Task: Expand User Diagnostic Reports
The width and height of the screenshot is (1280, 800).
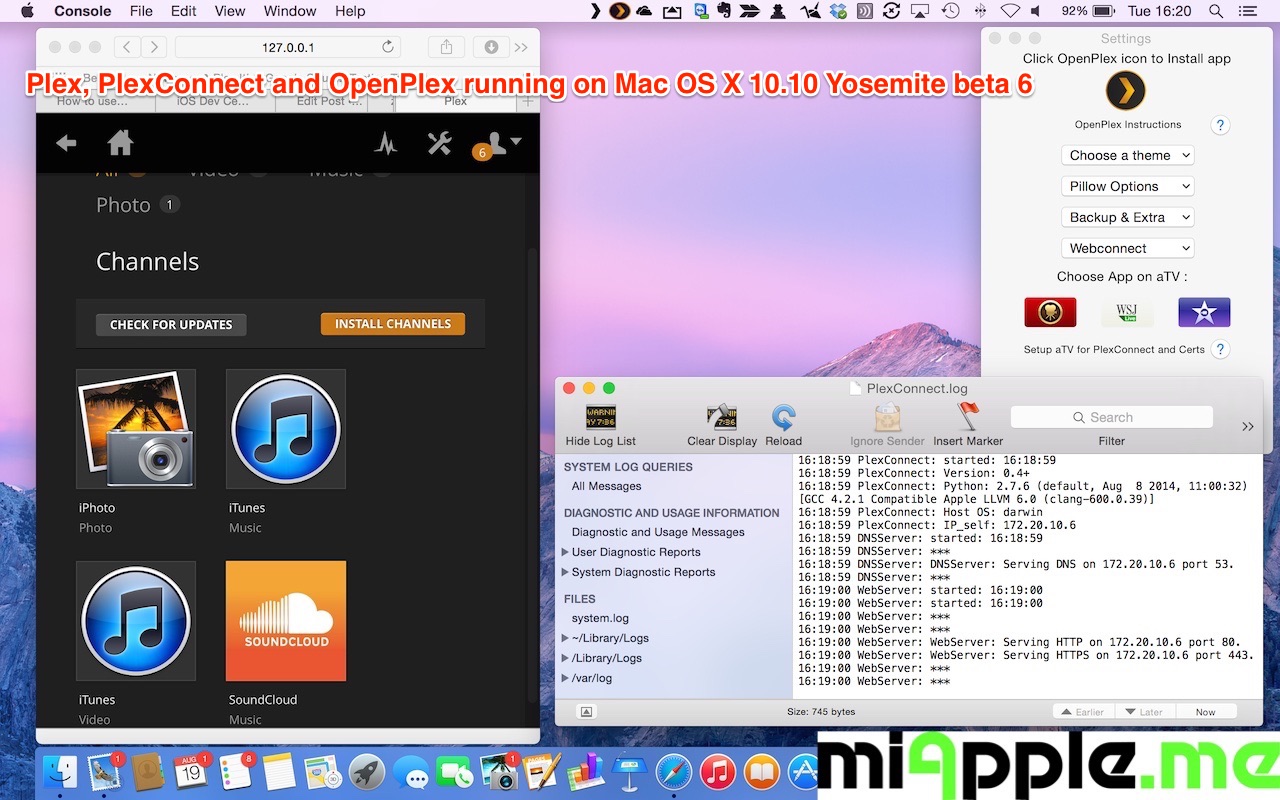Action: pos(565,552)
